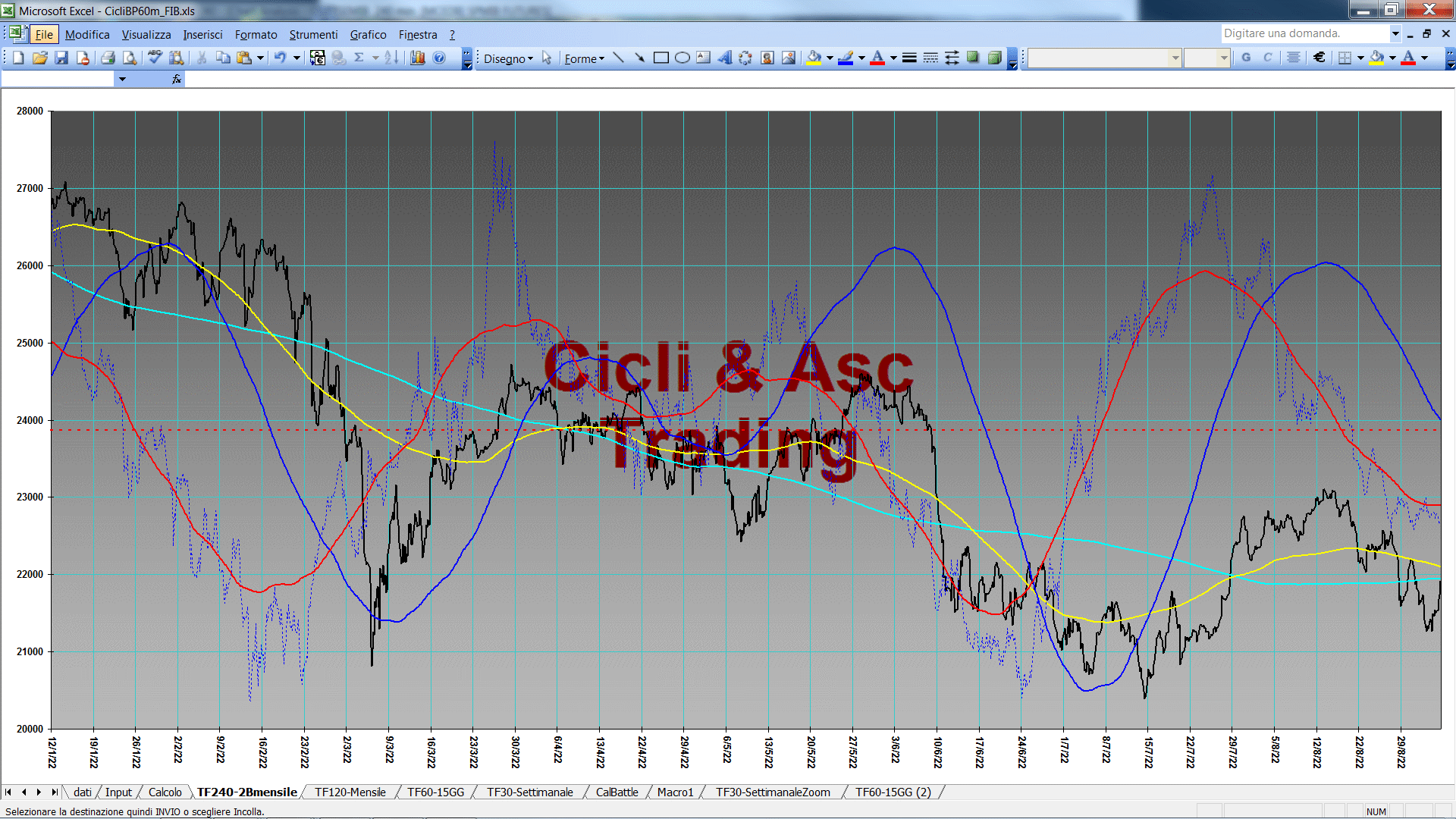Click the Insert Clip Art icon
Screen dimensions: 1456x819
coord(767,58)
